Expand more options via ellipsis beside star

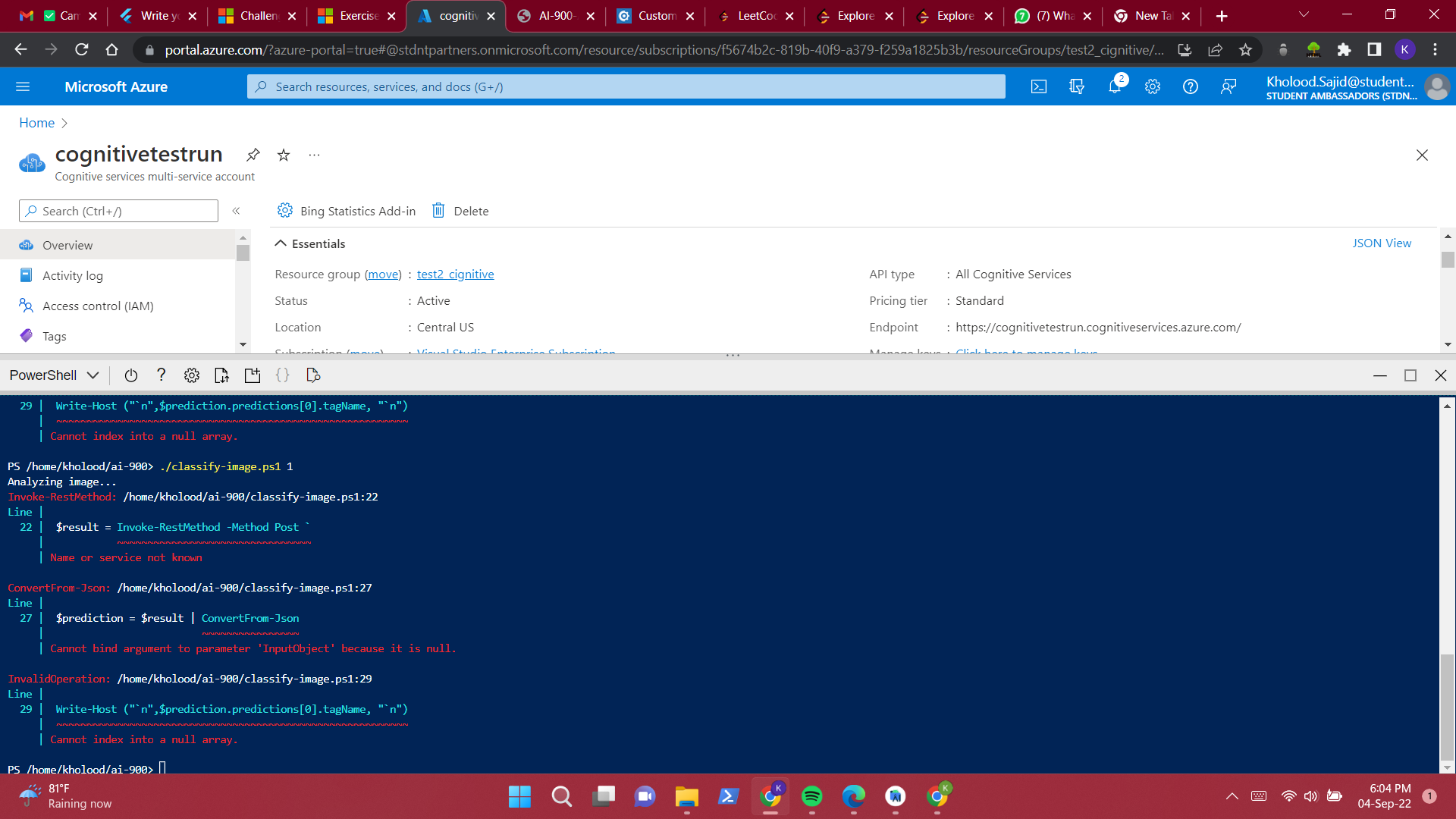314,155
